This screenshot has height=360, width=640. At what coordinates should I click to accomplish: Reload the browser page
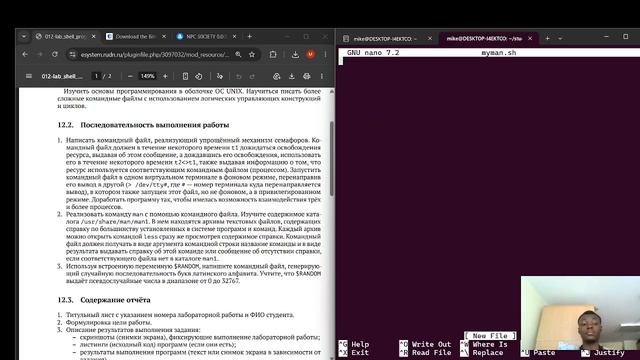55,54
